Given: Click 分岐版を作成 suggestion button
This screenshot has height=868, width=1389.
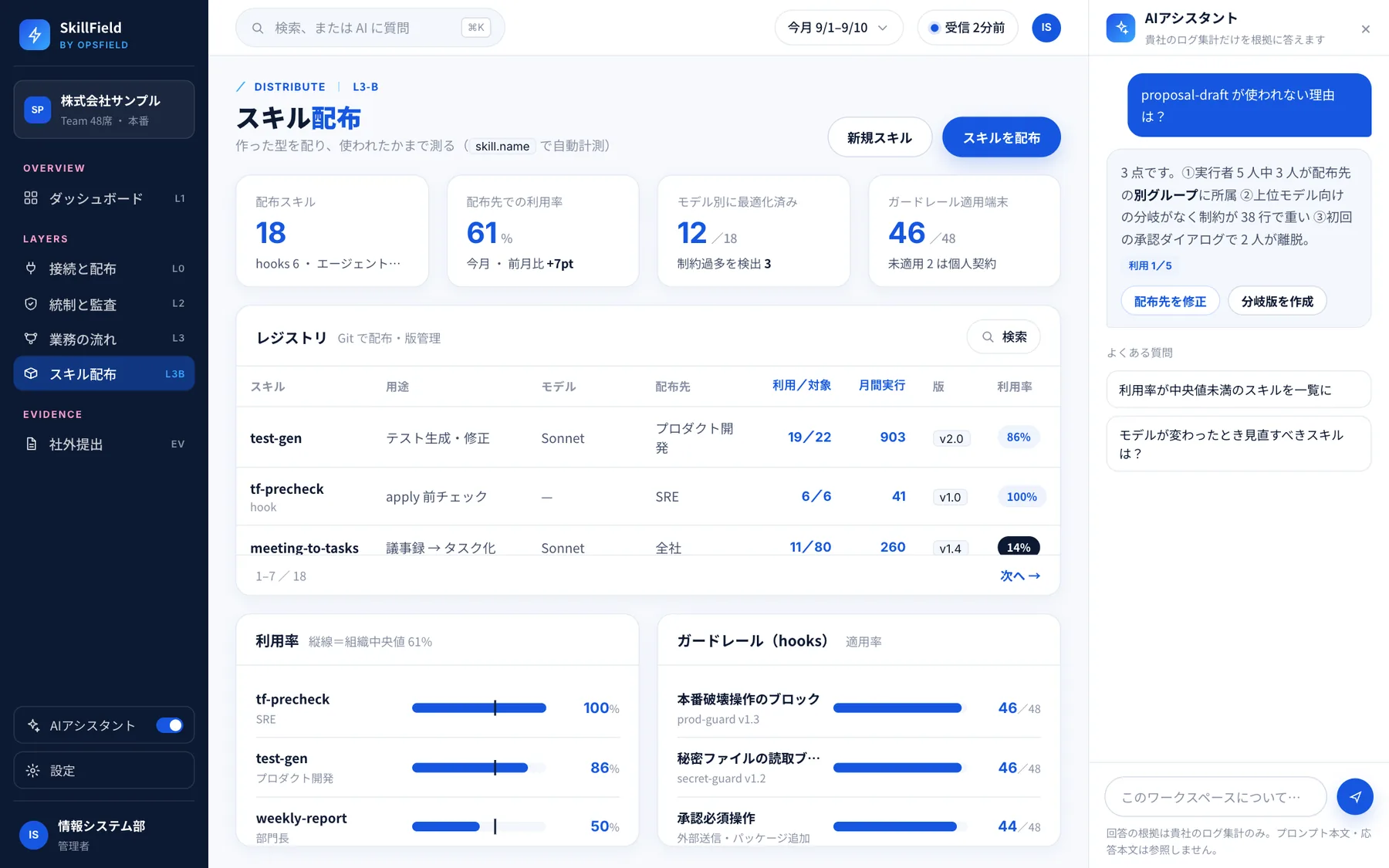Looking at the screenshot, I should tap(1277, 301).
